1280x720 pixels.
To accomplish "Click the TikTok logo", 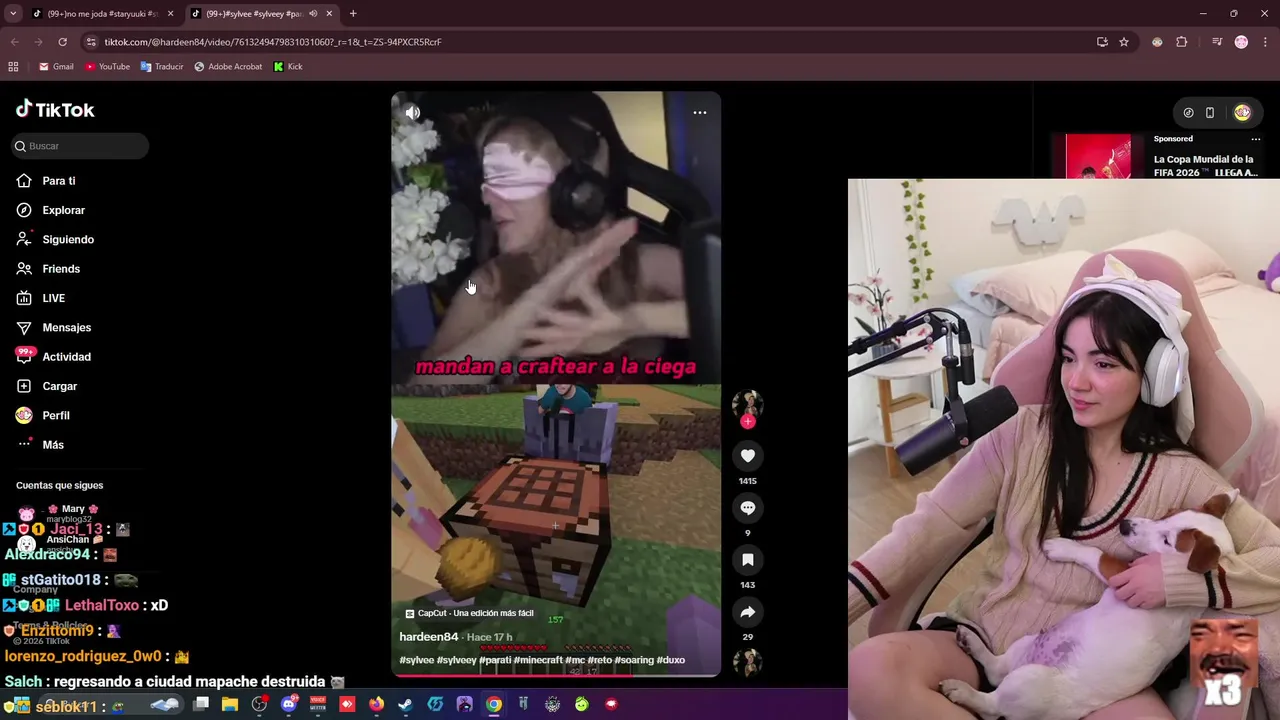I will point(55,109).
